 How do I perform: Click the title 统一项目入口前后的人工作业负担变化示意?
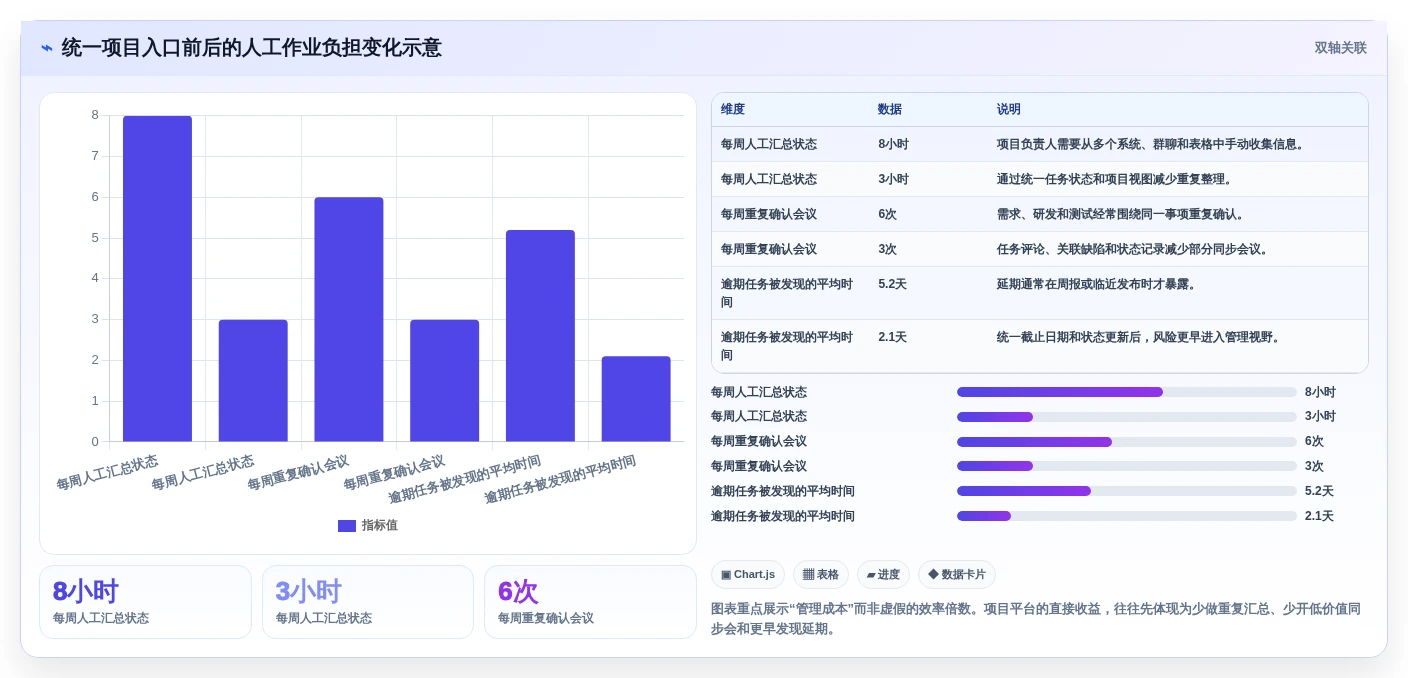click(251, 48)
